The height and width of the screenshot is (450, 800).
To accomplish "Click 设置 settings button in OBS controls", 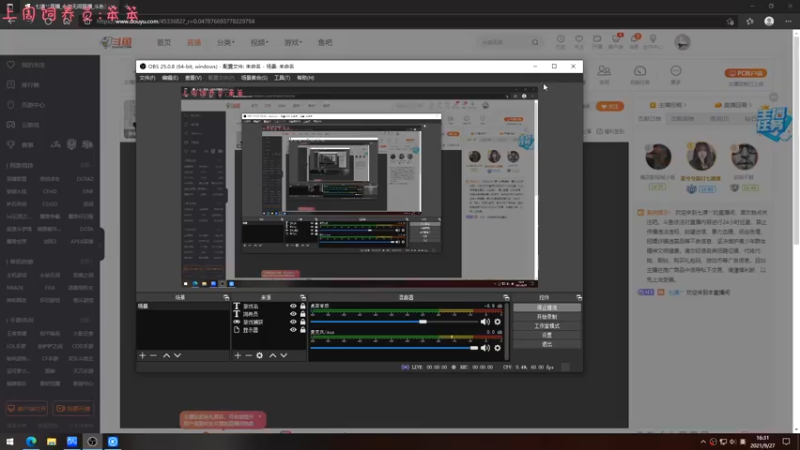I will (x=547, y=335).
